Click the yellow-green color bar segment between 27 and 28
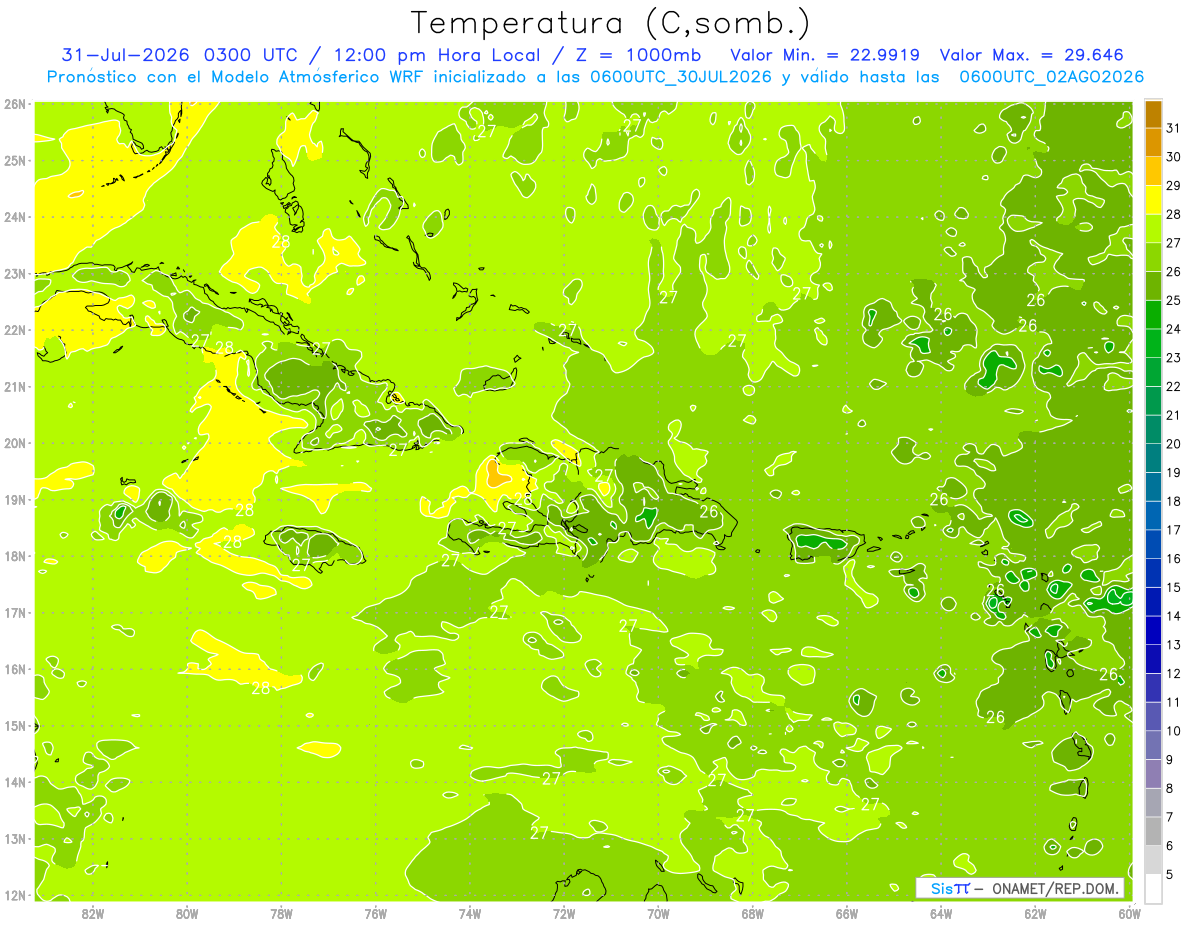This screenshot has width=1200, height=927. [x=1153, y=228]
